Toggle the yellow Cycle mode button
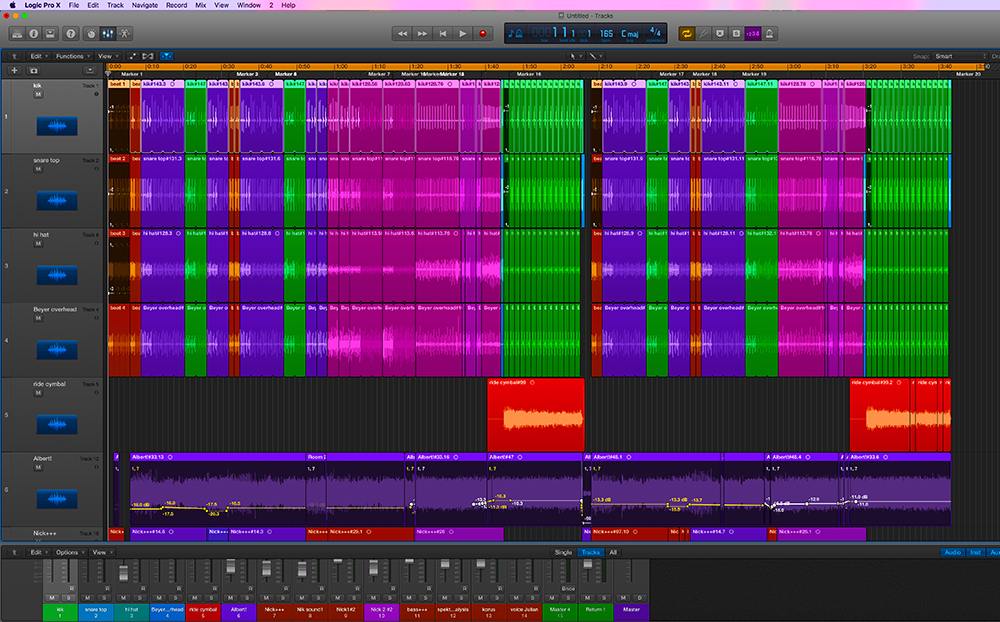Screen dimensions: 1000x622 point(687,34)
